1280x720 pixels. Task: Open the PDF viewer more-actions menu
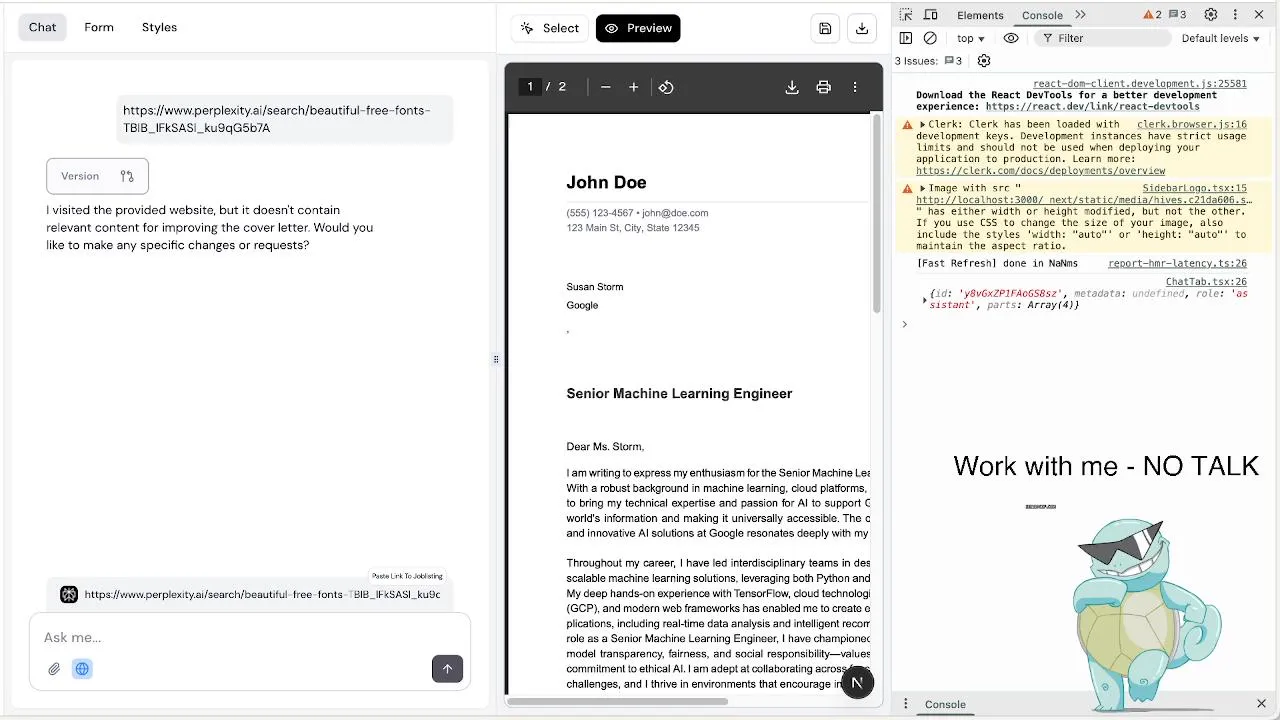[855, 87]
